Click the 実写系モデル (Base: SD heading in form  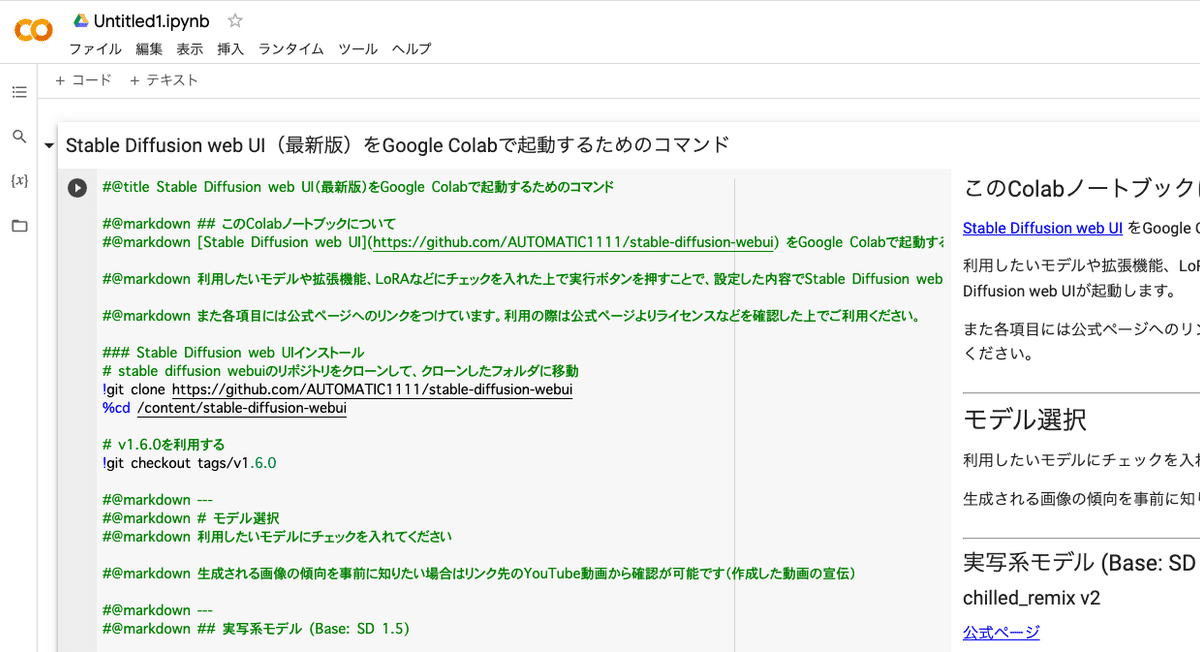pos(1080,563)
